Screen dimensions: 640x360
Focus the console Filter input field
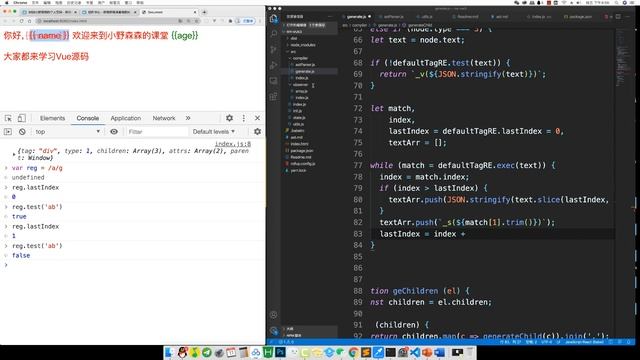[157, 132]
